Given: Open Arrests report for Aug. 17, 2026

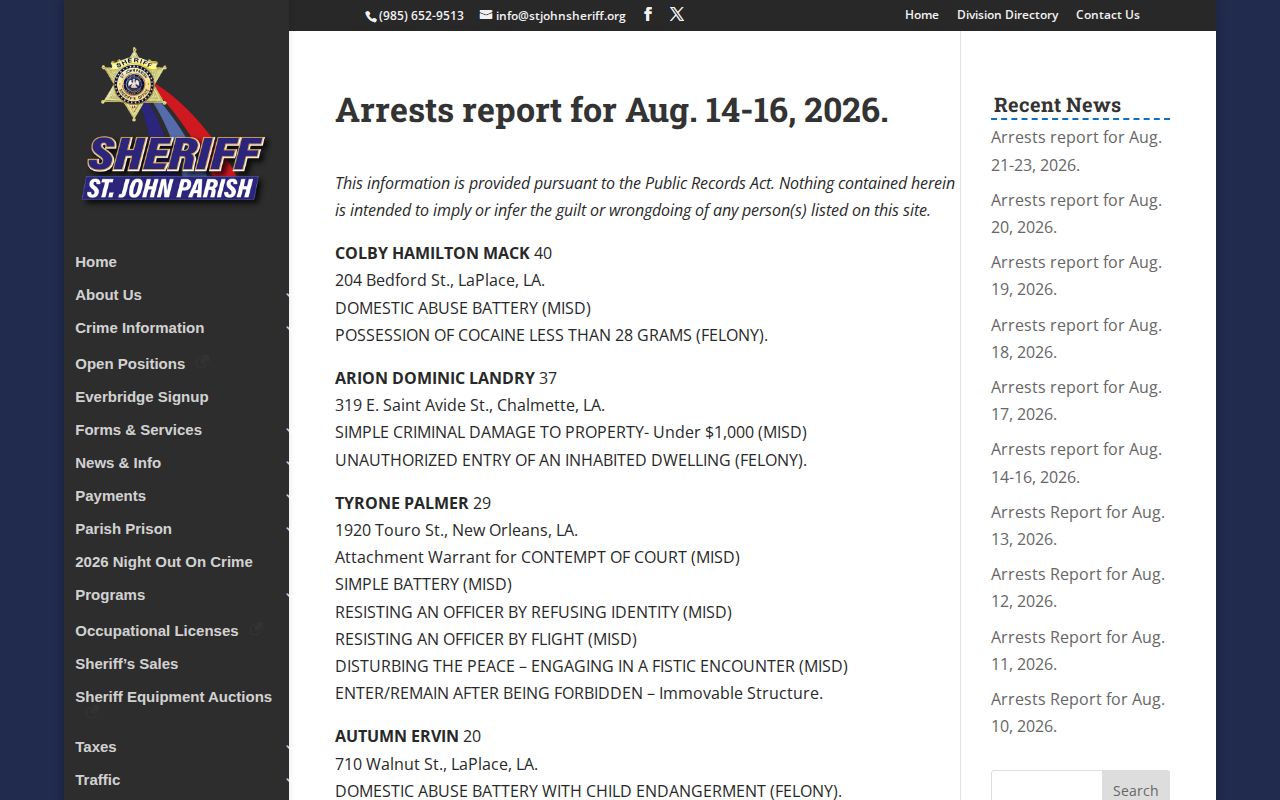Looking at the screenshot, I should pos(1076,400).
